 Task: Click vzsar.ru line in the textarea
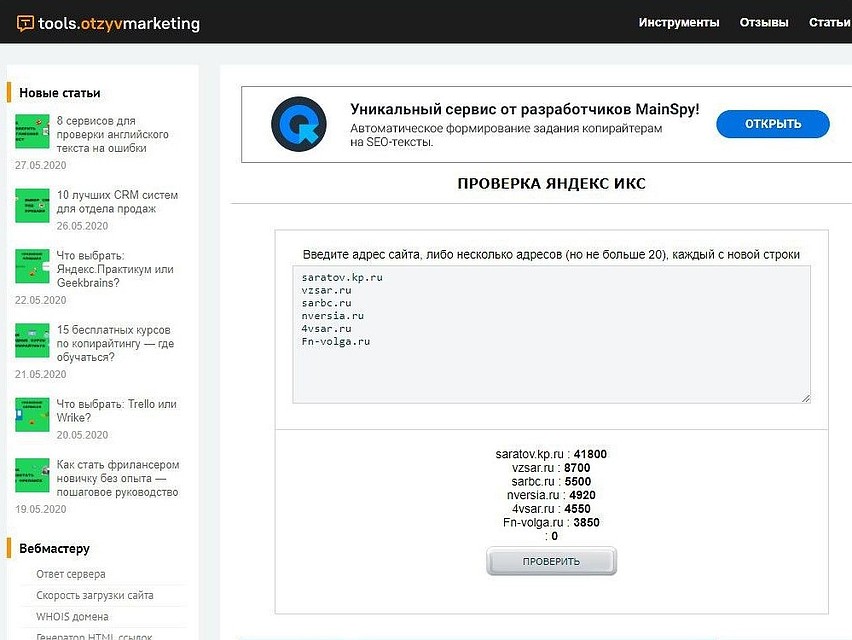coord(326,290)
